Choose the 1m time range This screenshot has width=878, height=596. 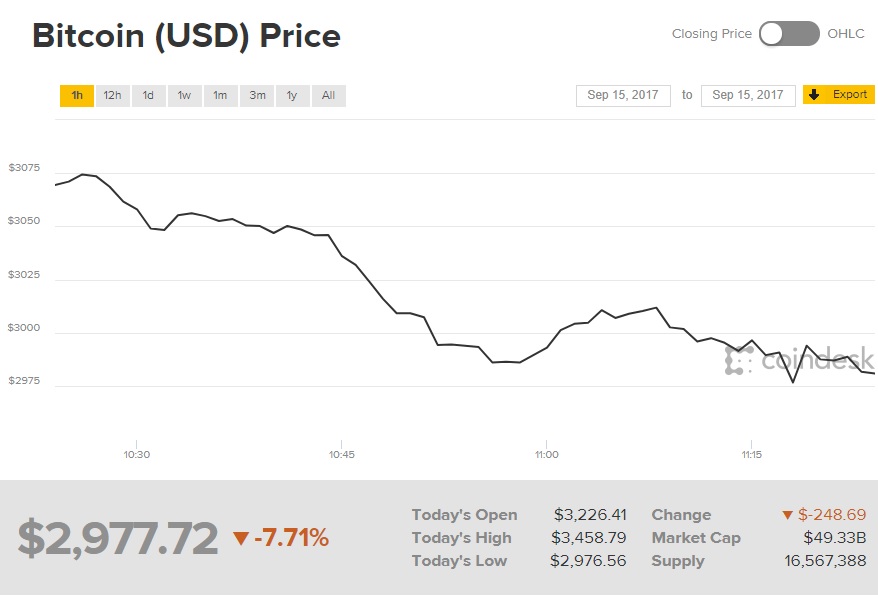(x=220, y=95)
